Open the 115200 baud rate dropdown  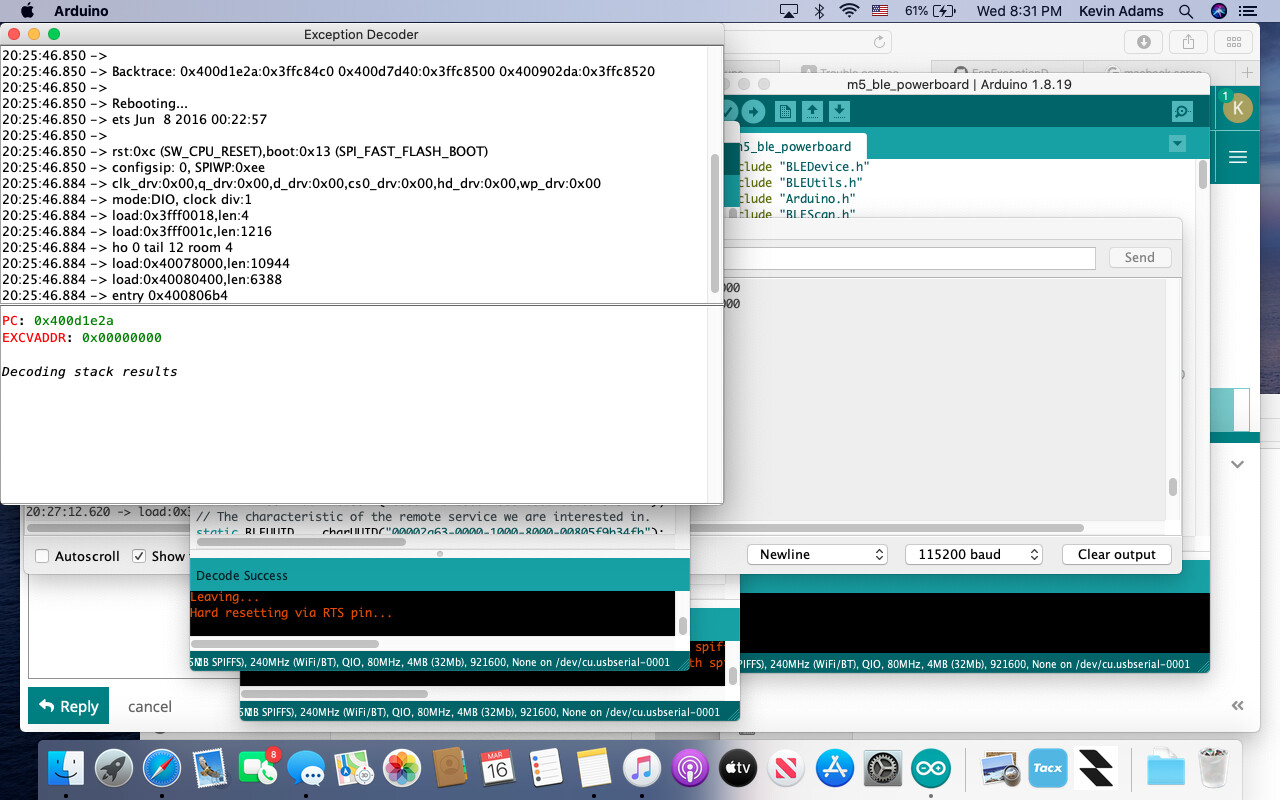976,554
